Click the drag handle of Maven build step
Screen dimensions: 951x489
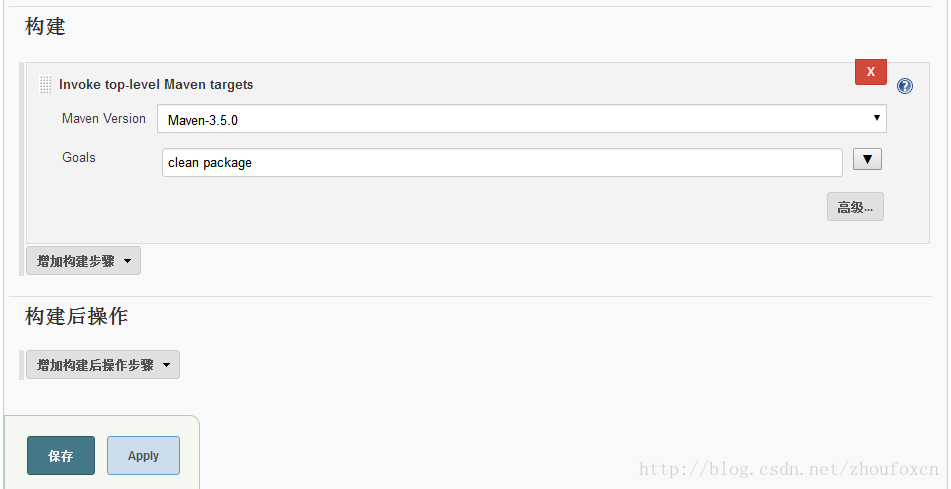click(x=45, y=85)
